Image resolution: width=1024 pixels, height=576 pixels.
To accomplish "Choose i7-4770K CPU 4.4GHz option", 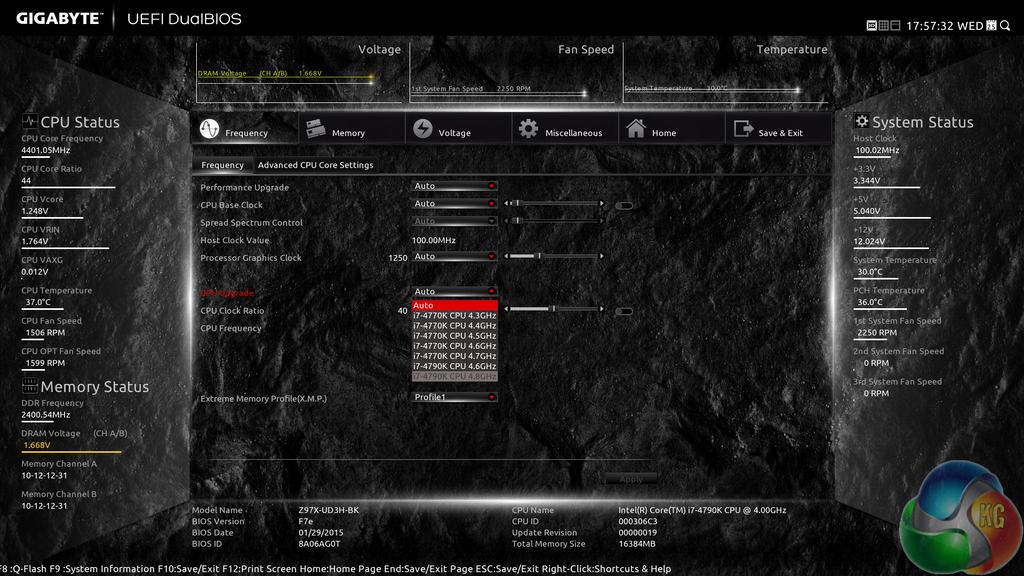I will [455, 326].
